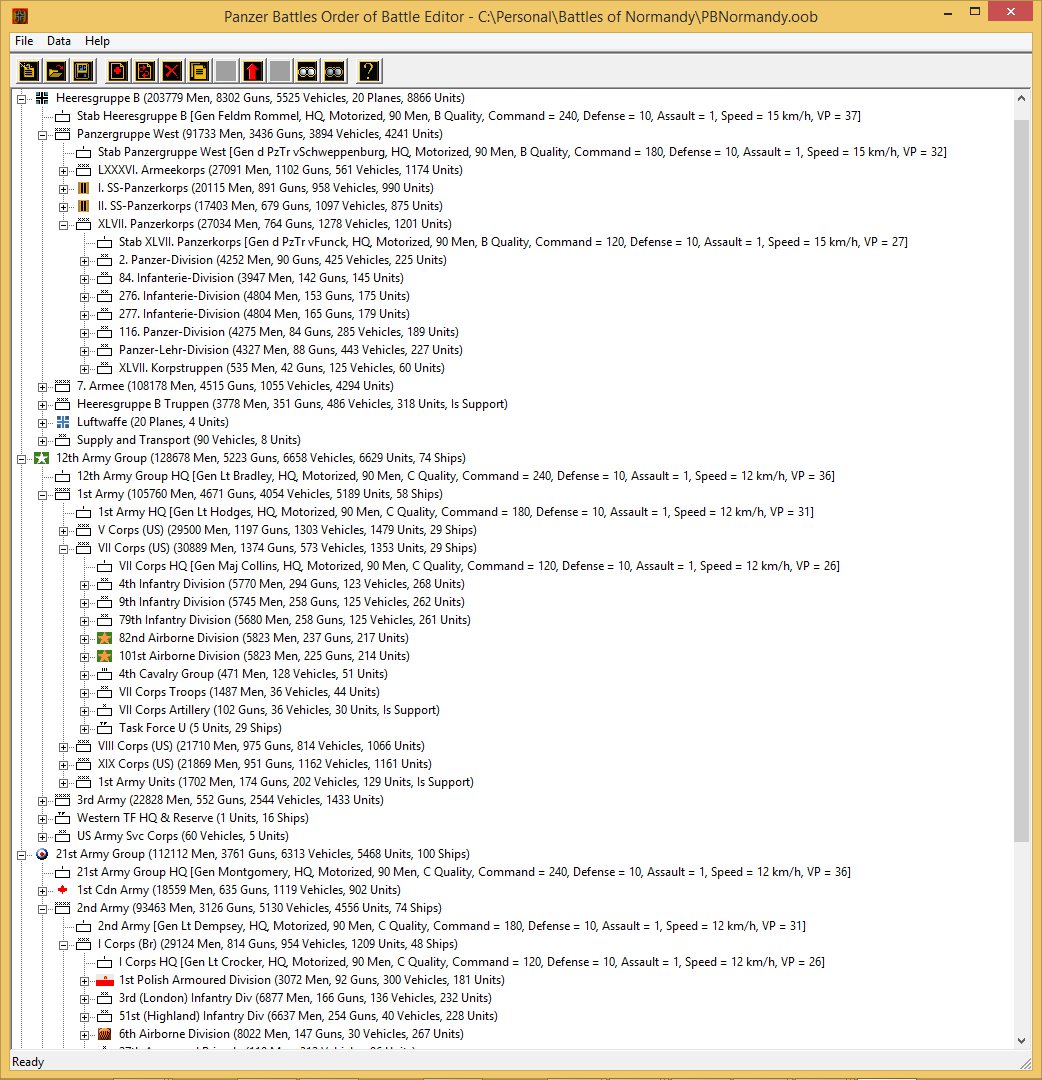The width and height of the screenshot is (1042, 1080).
Task: Click the Panzergruppe West unit symbol icon
Action: point(63,134)
